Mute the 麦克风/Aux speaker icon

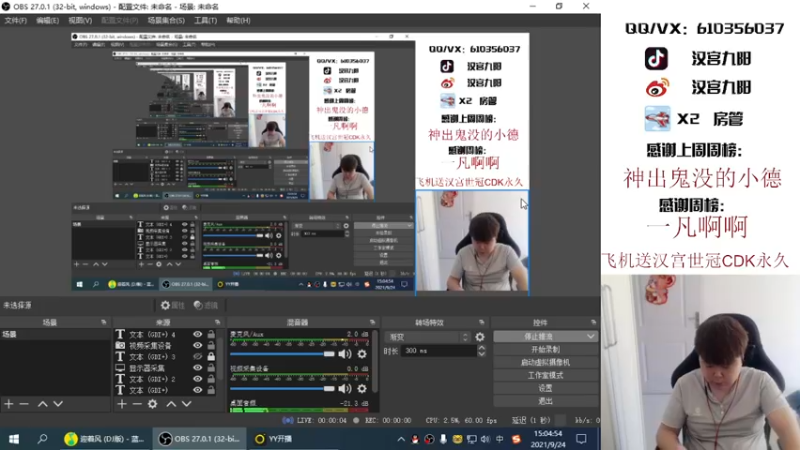point(345,354)
